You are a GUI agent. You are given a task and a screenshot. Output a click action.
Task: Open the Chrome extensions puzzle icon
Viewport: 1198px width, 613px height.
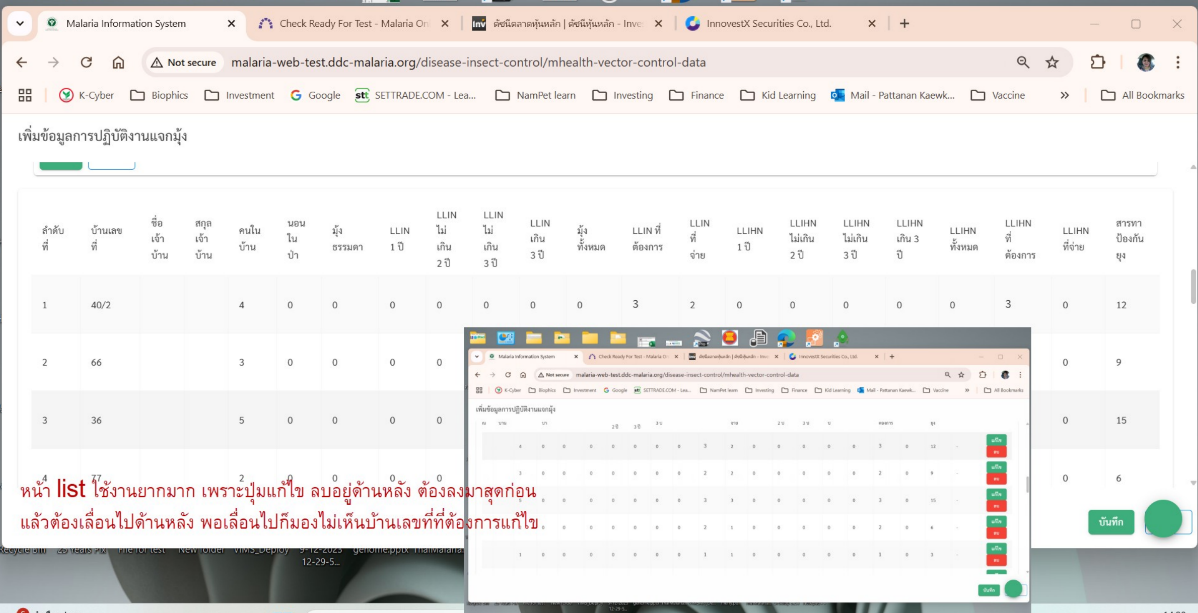pos(1098,62)
